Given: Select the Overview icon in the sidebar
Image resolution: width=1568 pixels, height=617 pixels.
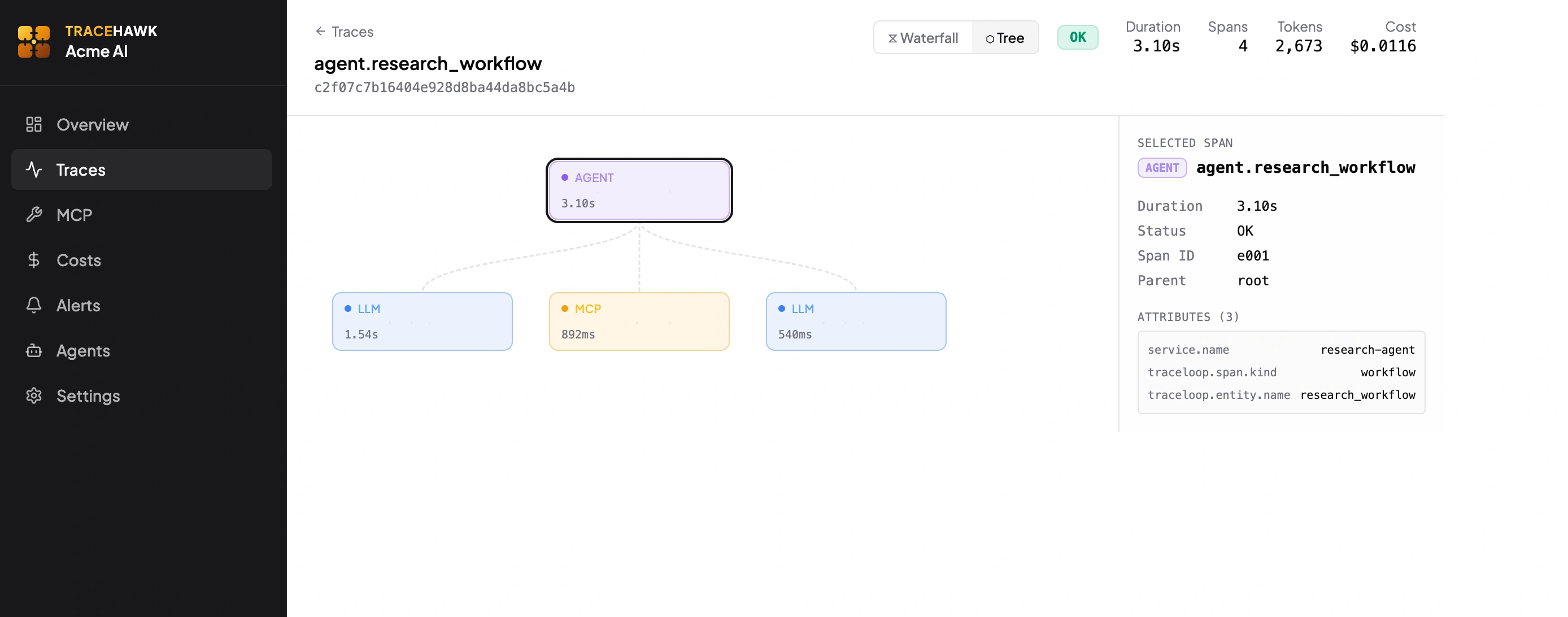Looking at the screenshot, I should pos(33,124).
